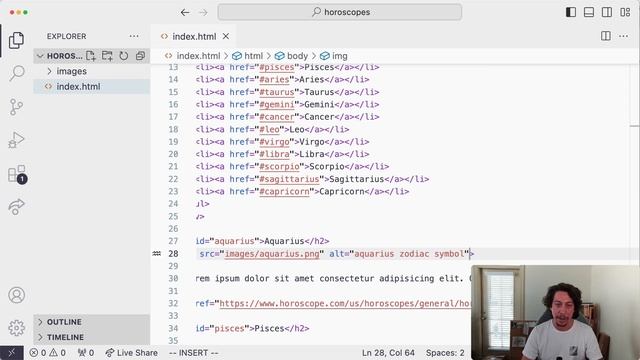Click the webcam video overlay
This screenshot has height=360, width=640.
555,313
